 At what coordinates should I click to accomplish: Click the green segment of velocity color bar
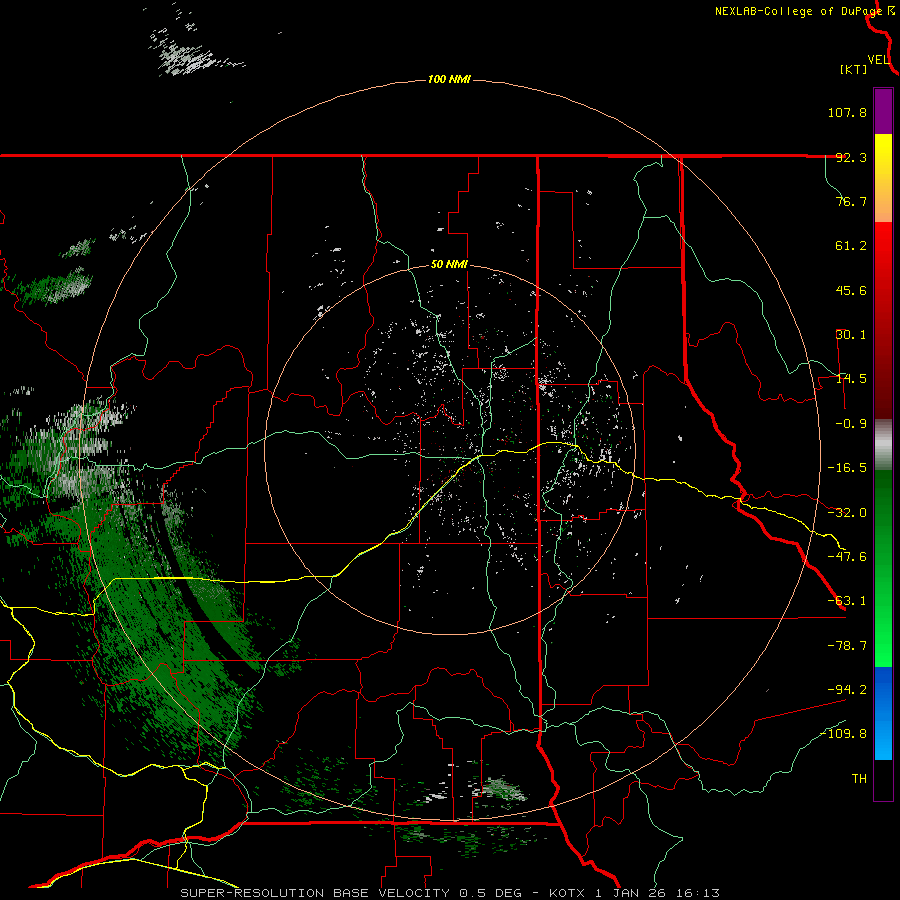(x=883, y=568)
